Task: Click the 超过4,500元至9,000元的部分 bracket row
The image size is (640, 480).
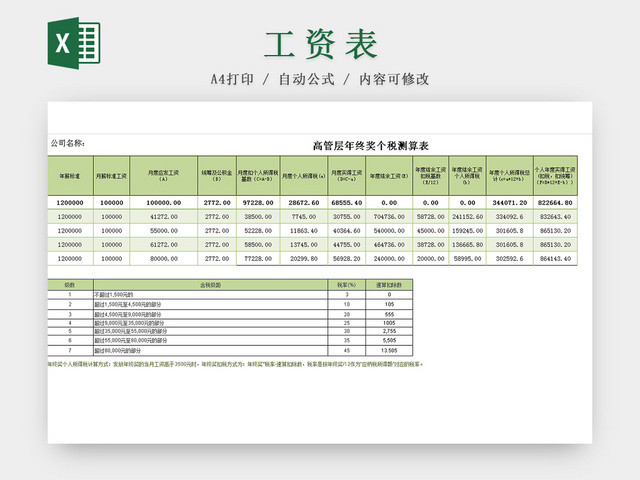Action: click(230, 314)
